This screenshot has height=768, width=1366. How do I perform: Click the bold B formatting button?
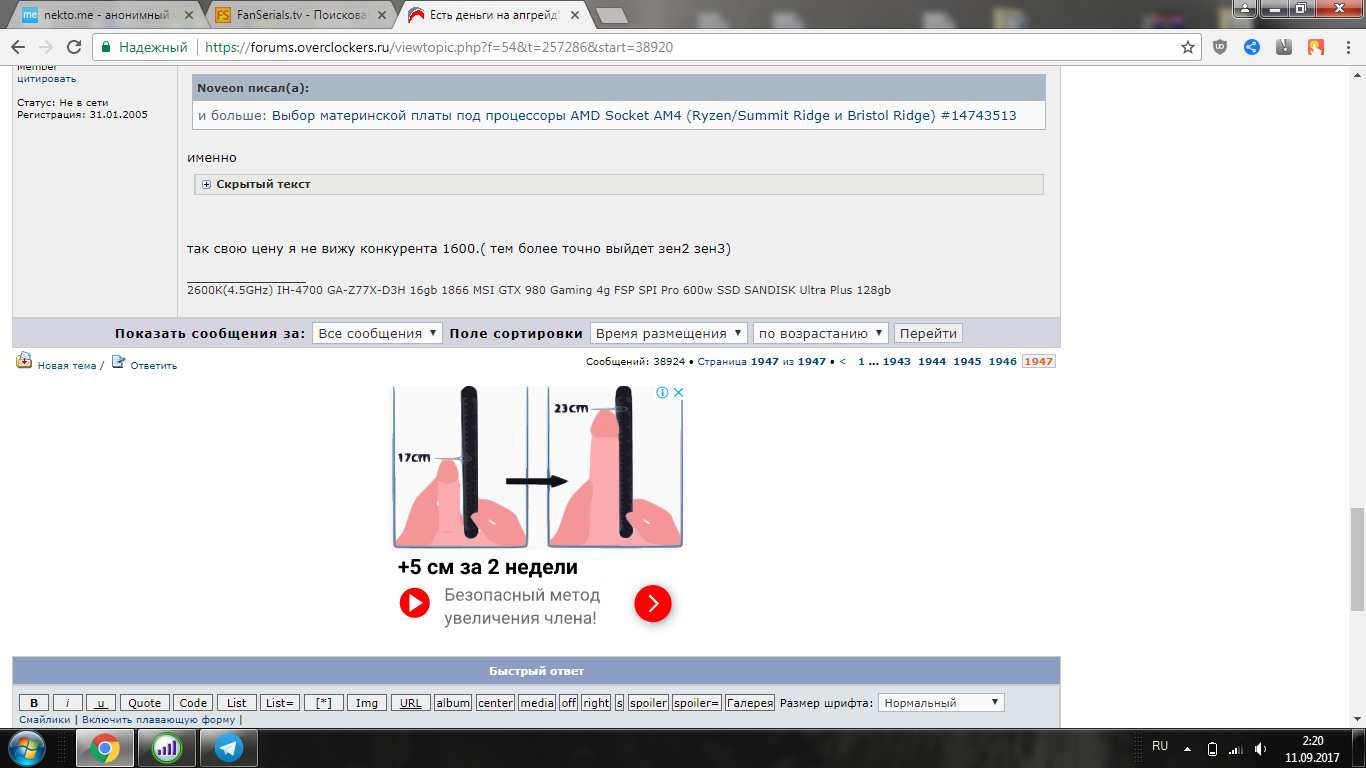click(34, 703)
